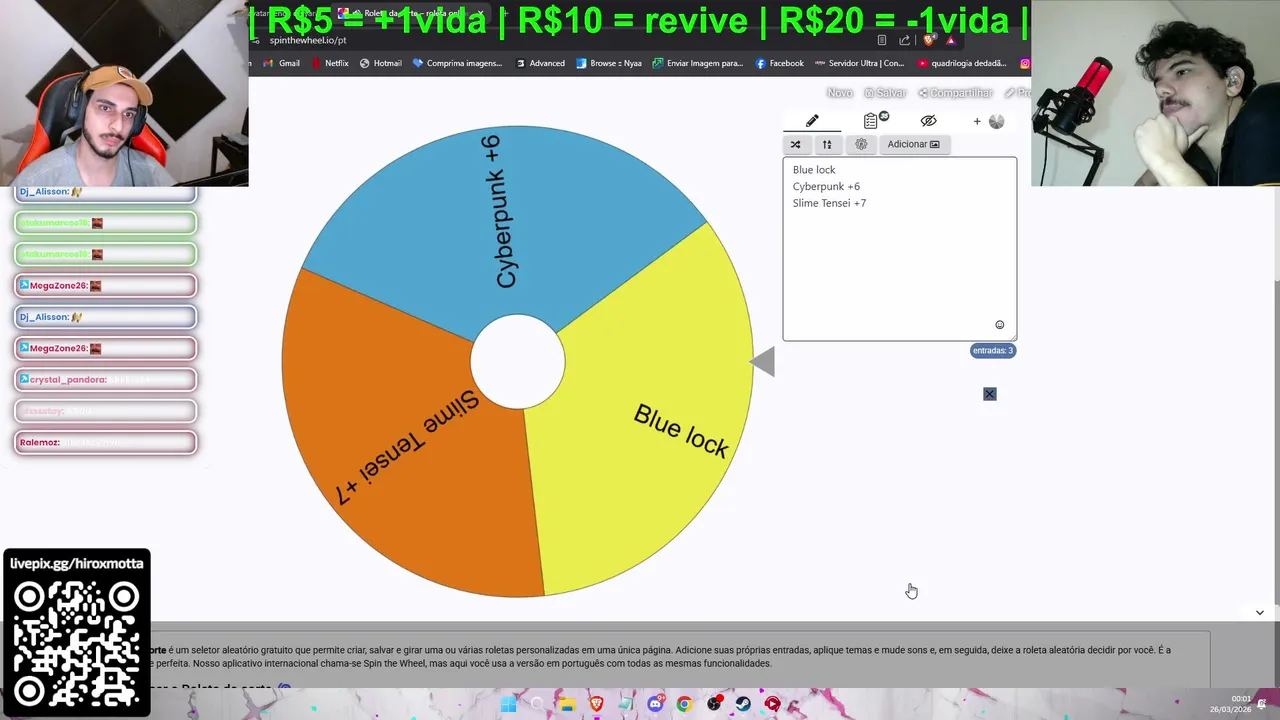Sort the entries alphabetically
1280x720 pixels.
point(827,144)
